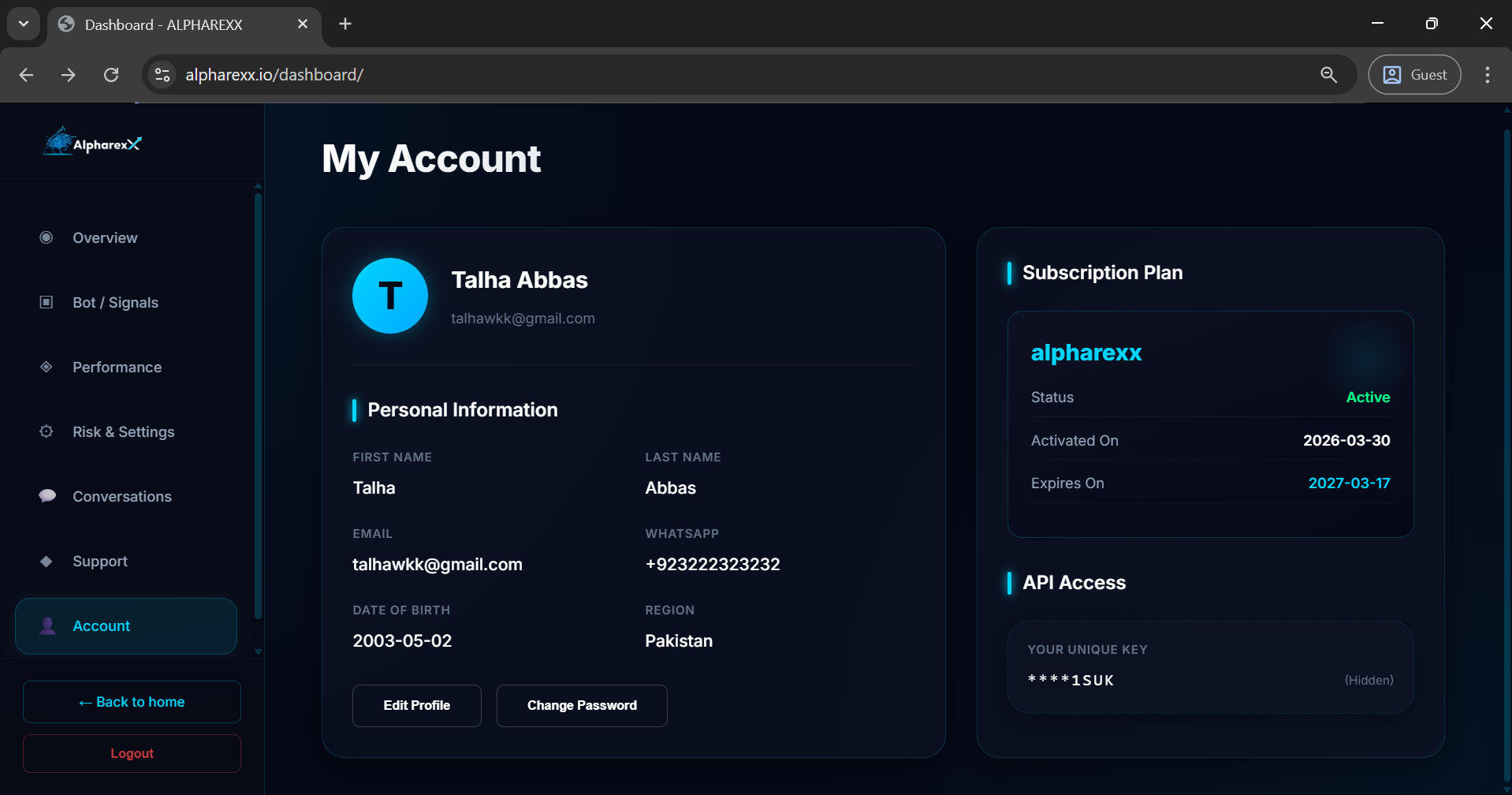Viewport: 1512px width, 795px height.
Task: Click the Region value Pakistan
Action: click(x=679, y=640)
